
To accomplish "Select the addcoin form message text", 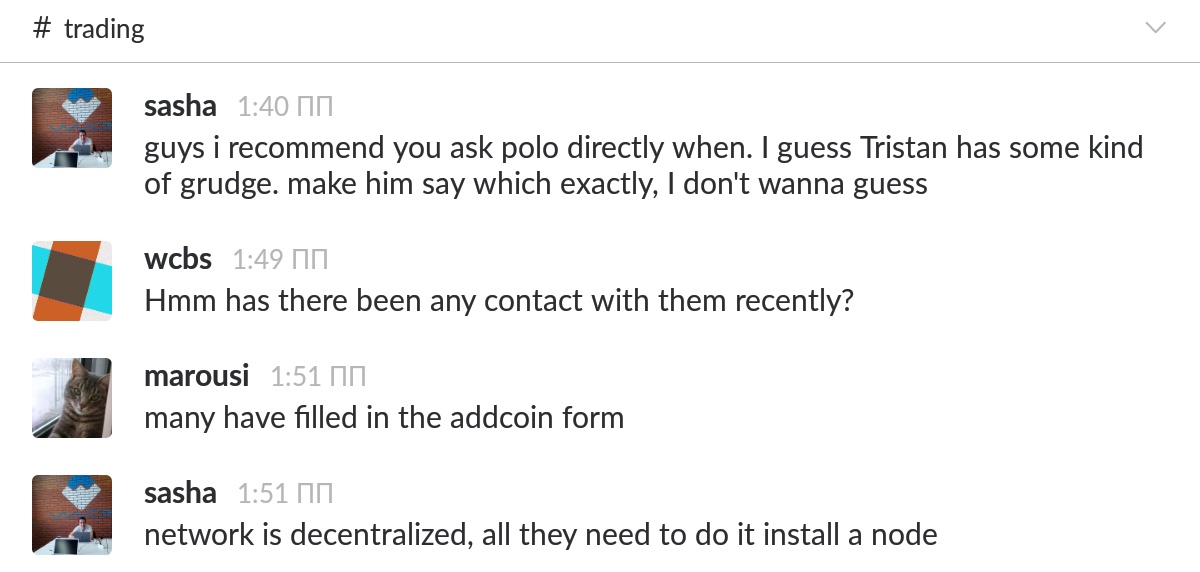I will click(384, 417).
